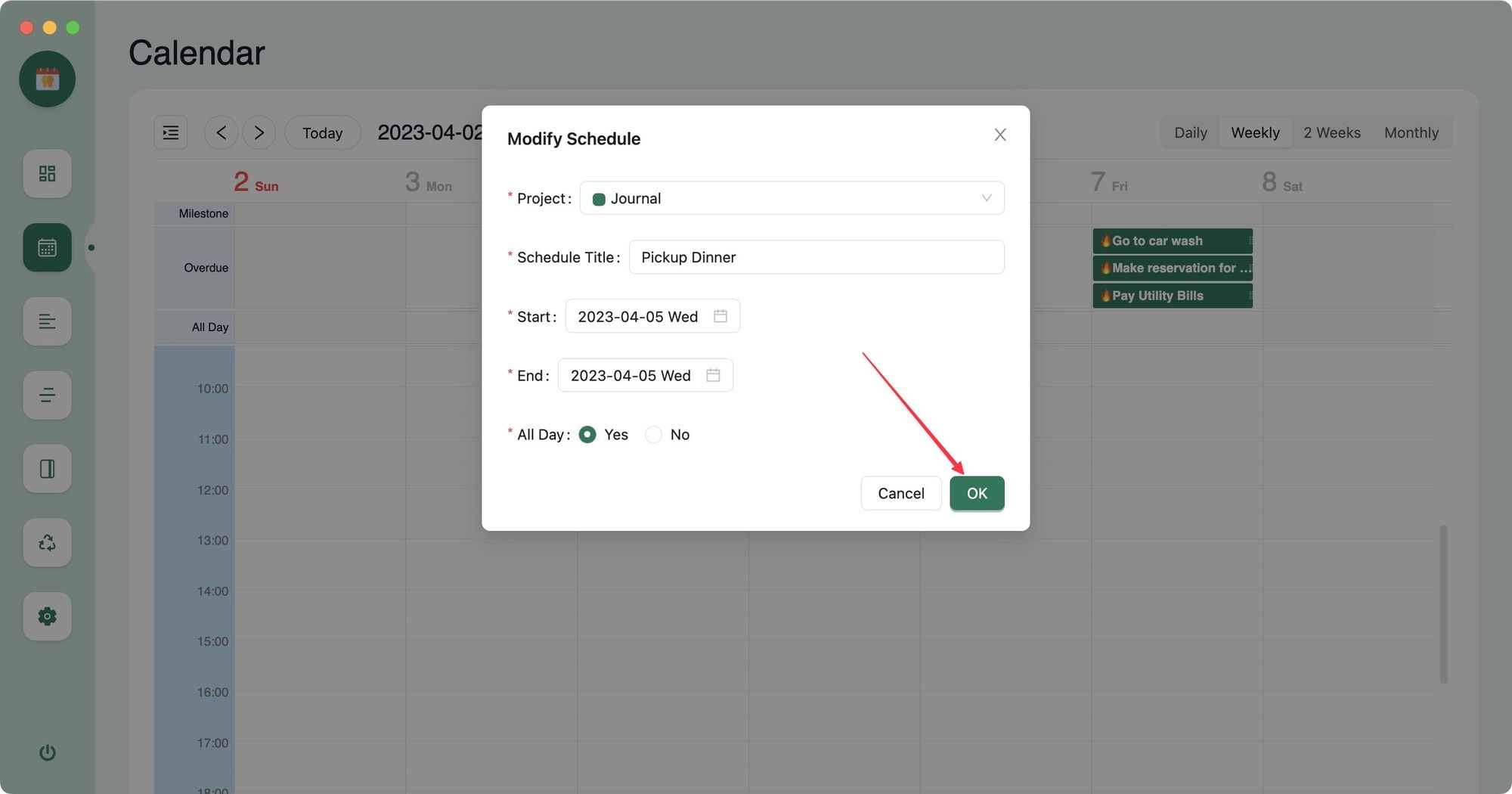Viewport: 1512px width, 794px height.
Task: Select Yes for All Day
Action: pos(587,435)
